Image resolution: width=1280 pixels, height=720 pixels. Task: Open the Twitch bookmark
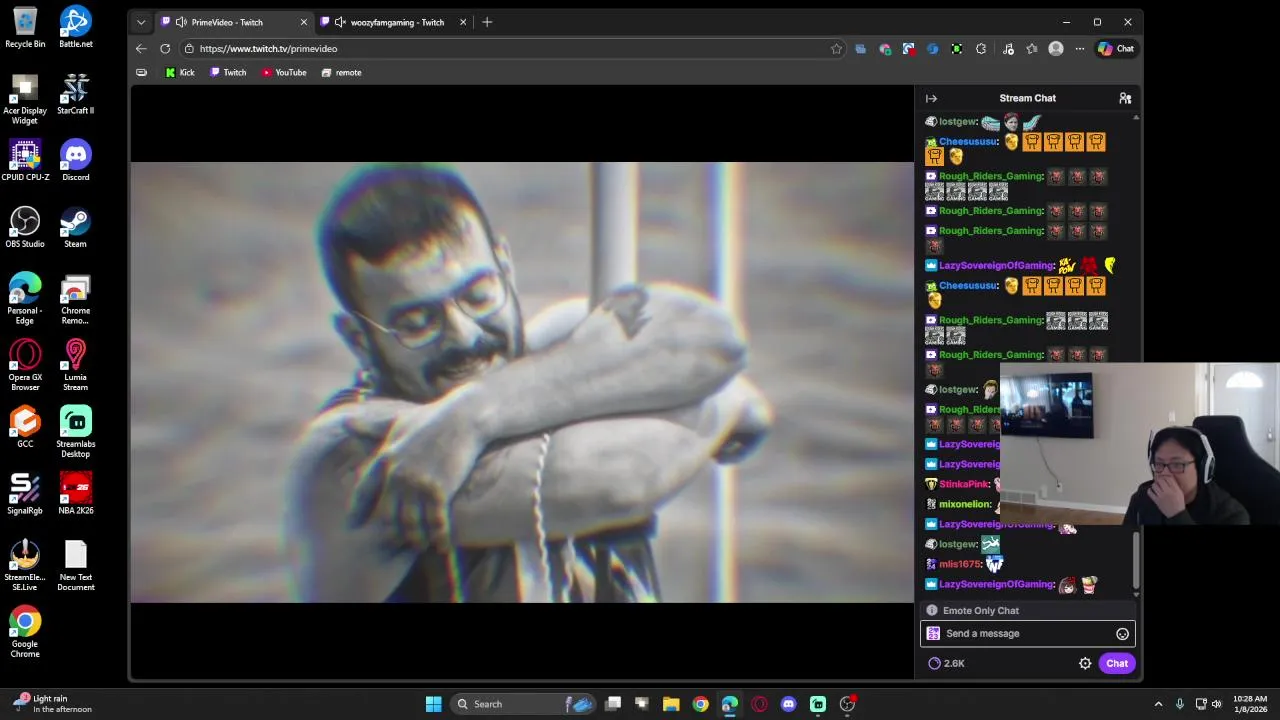pos(228,73)
